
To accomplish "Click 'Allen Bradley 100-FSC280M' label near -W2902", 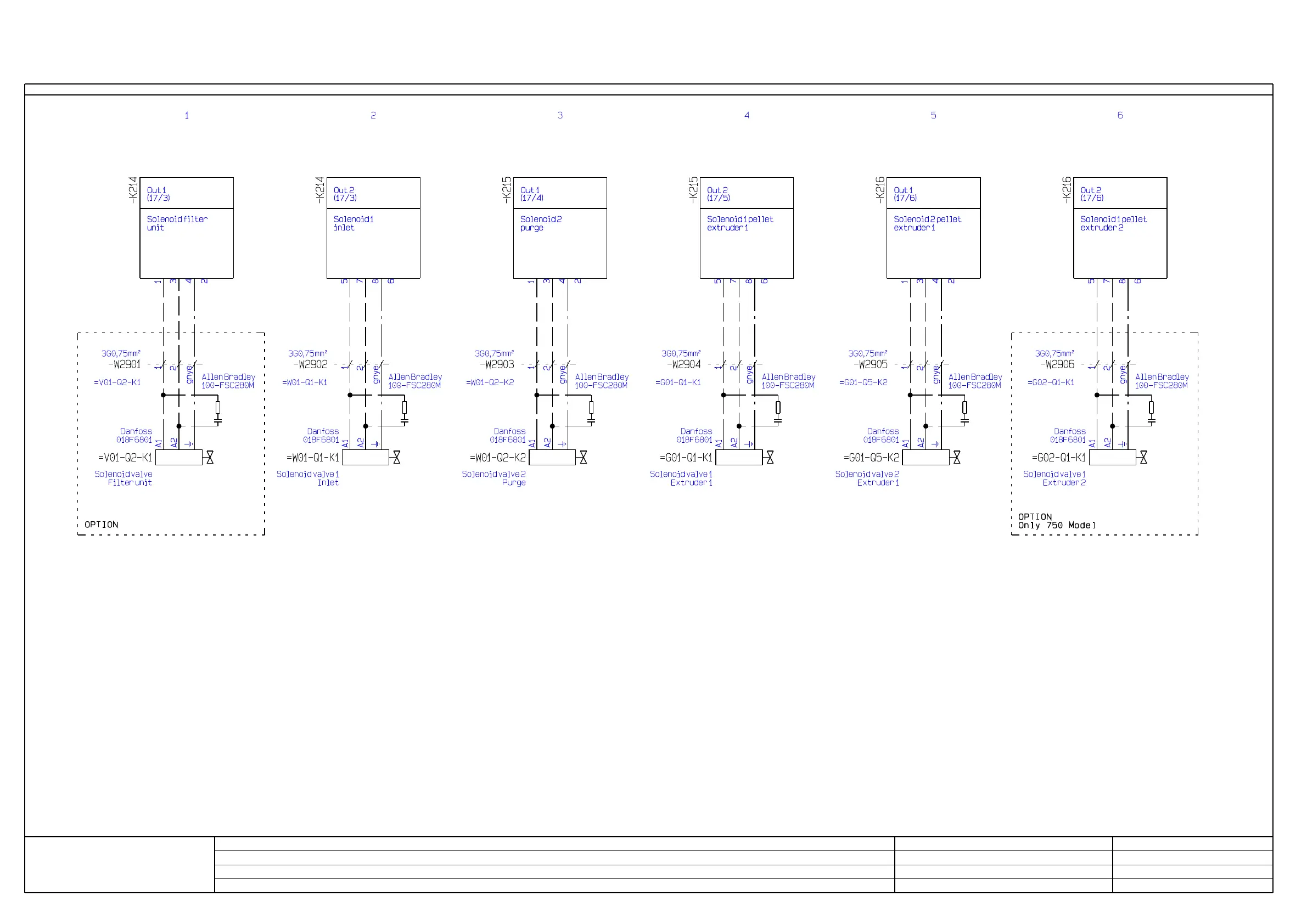I will [415, 381].
